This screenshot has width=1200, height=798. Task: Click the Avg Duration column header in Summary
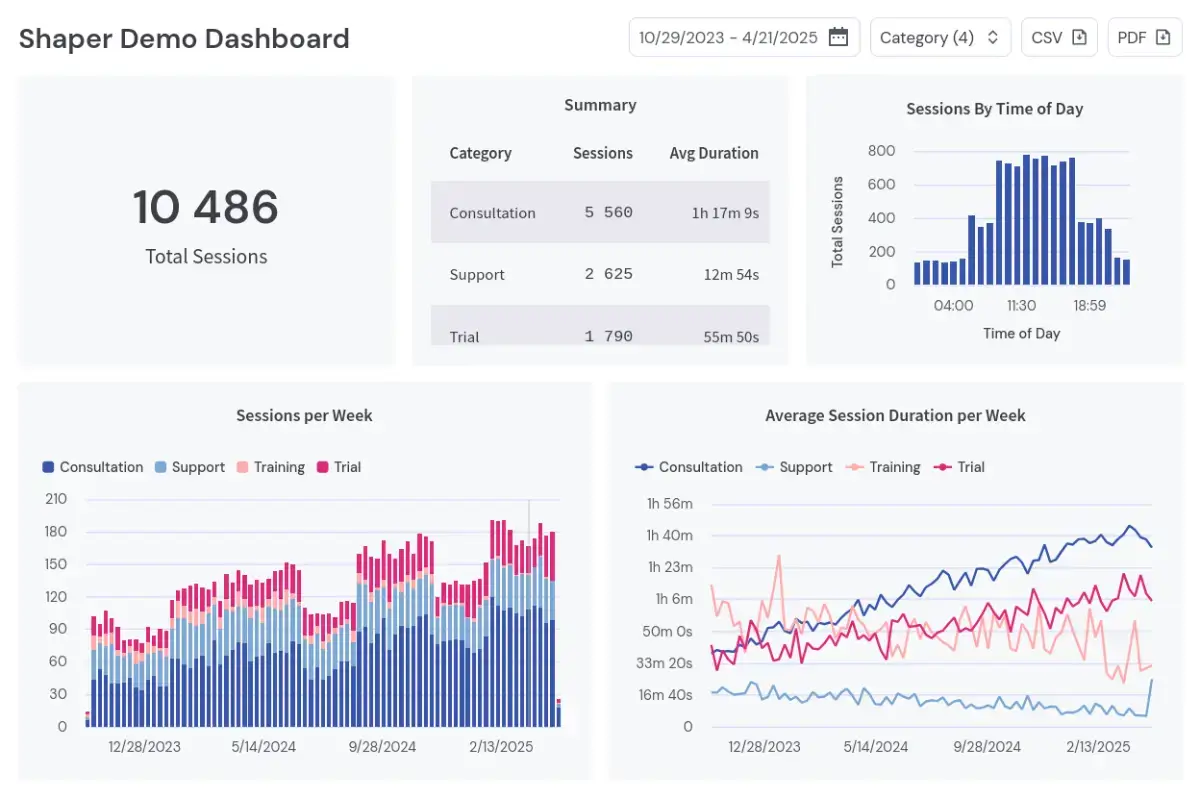coord(713,153)
